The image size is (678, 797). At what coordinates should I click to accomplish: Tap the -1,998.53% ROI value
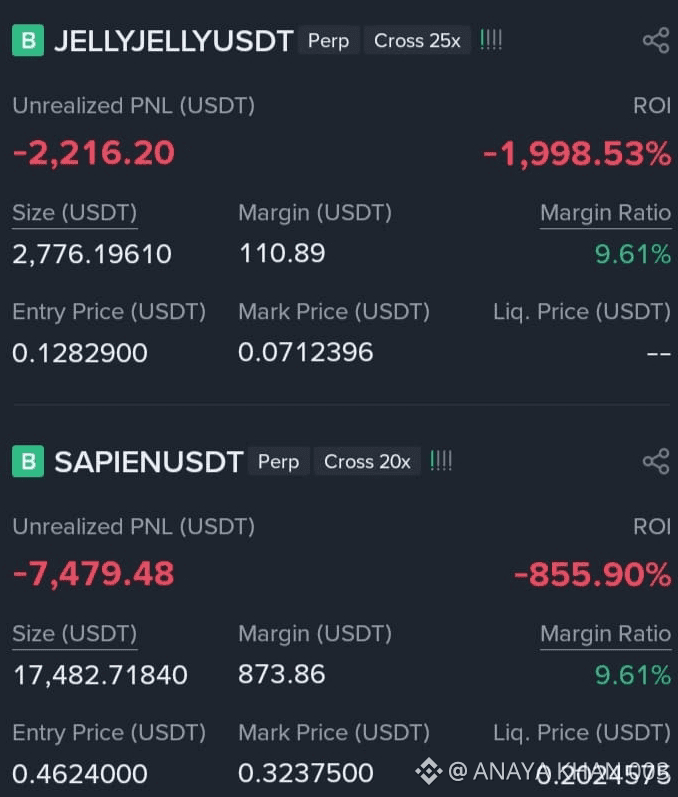pos(577,154)
